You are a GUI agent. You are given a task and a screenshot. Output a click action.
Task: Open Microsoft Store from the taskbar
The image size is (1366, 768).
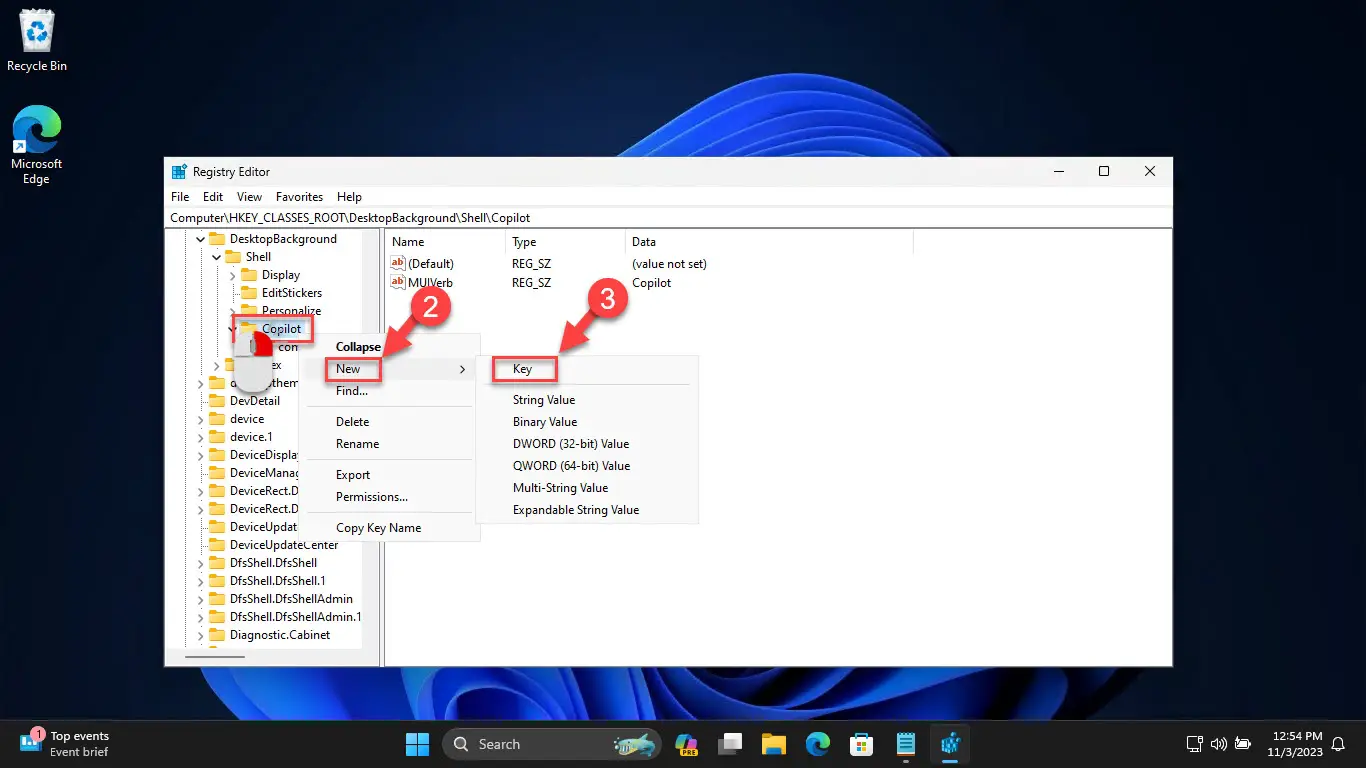(862, 744)
